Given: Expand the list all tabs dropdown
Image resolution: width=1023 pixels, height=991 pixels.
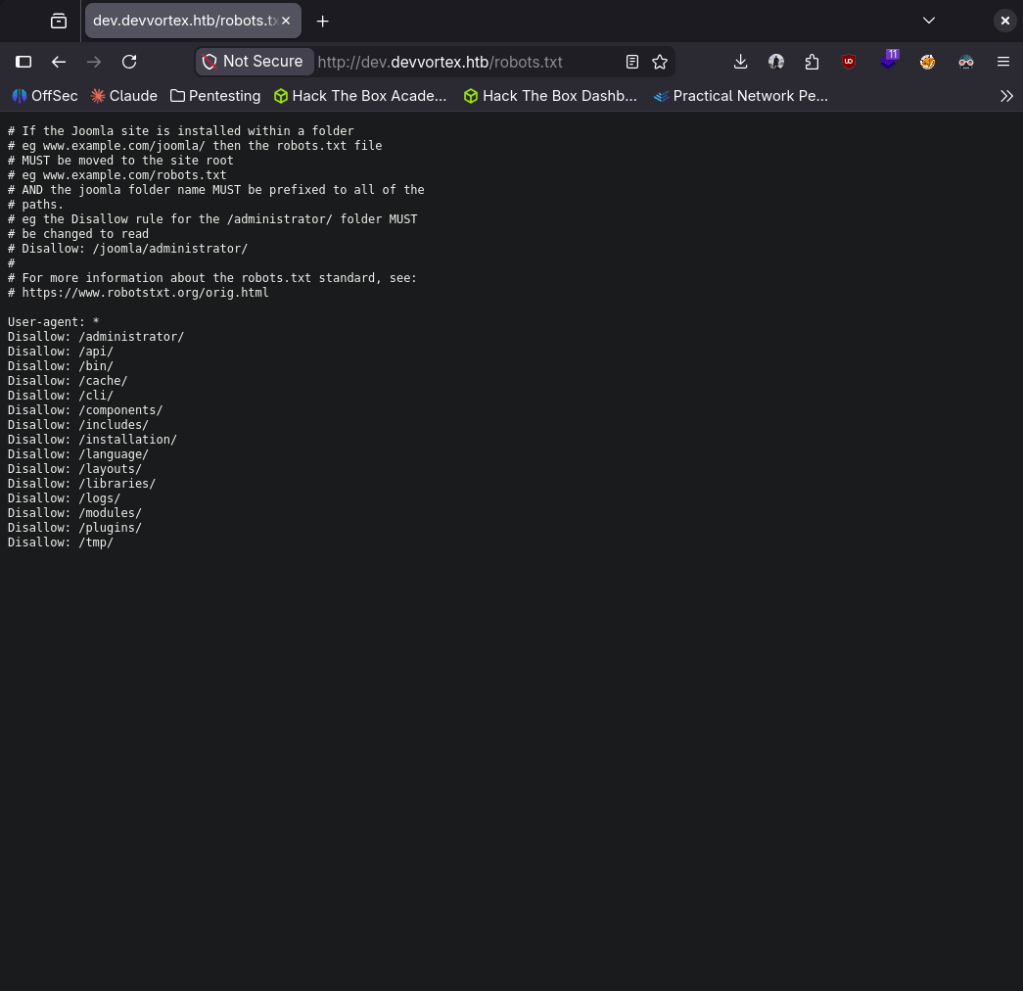Looking at the screenshot, I should pos(929,21).
